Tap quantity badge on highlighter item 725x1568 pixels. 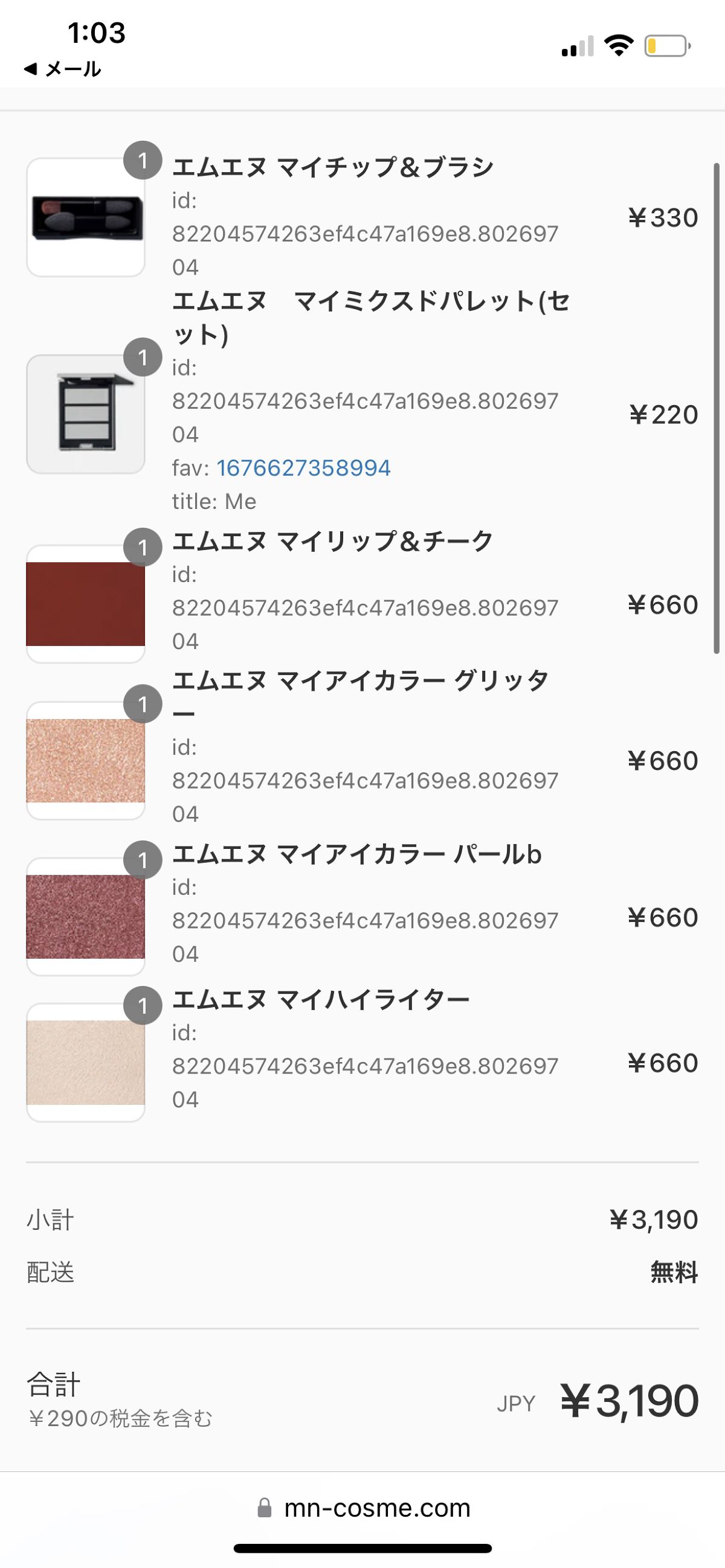(x=143, y=1005)
